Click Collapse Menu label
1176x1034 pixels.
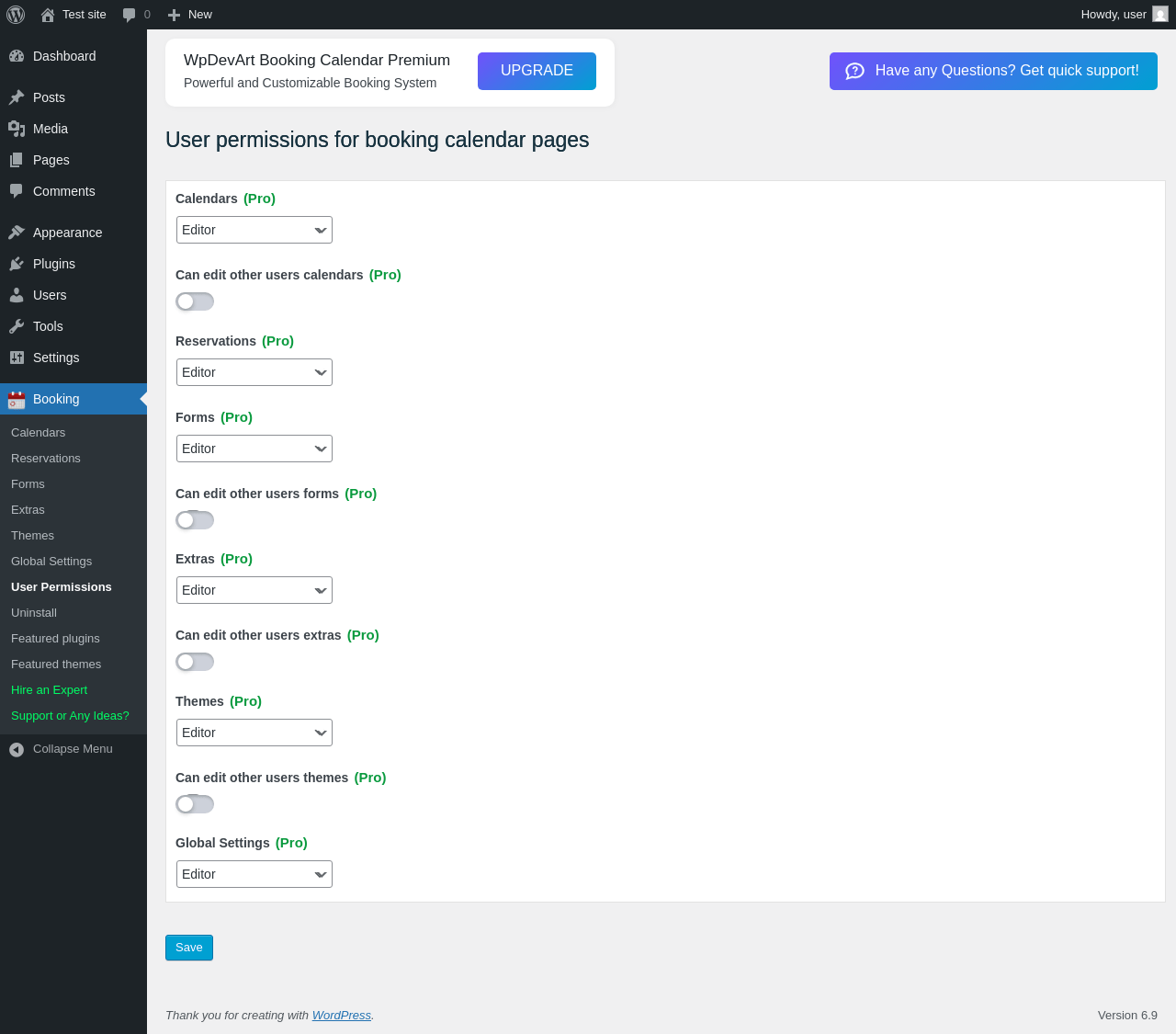pos(73,749)
